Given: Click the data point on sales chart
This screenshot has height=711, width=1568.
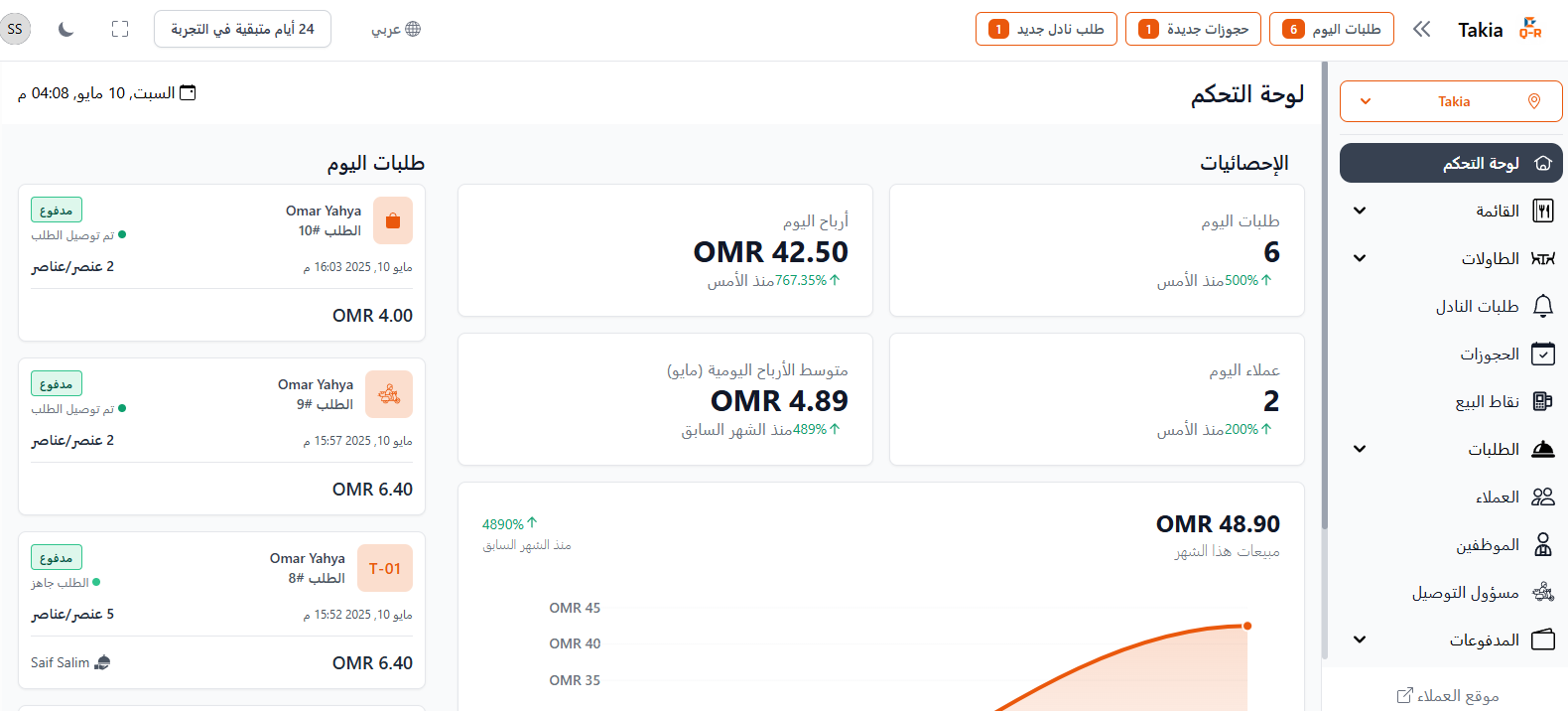Looking at the screenshot, I should [x=1247, y=626].
